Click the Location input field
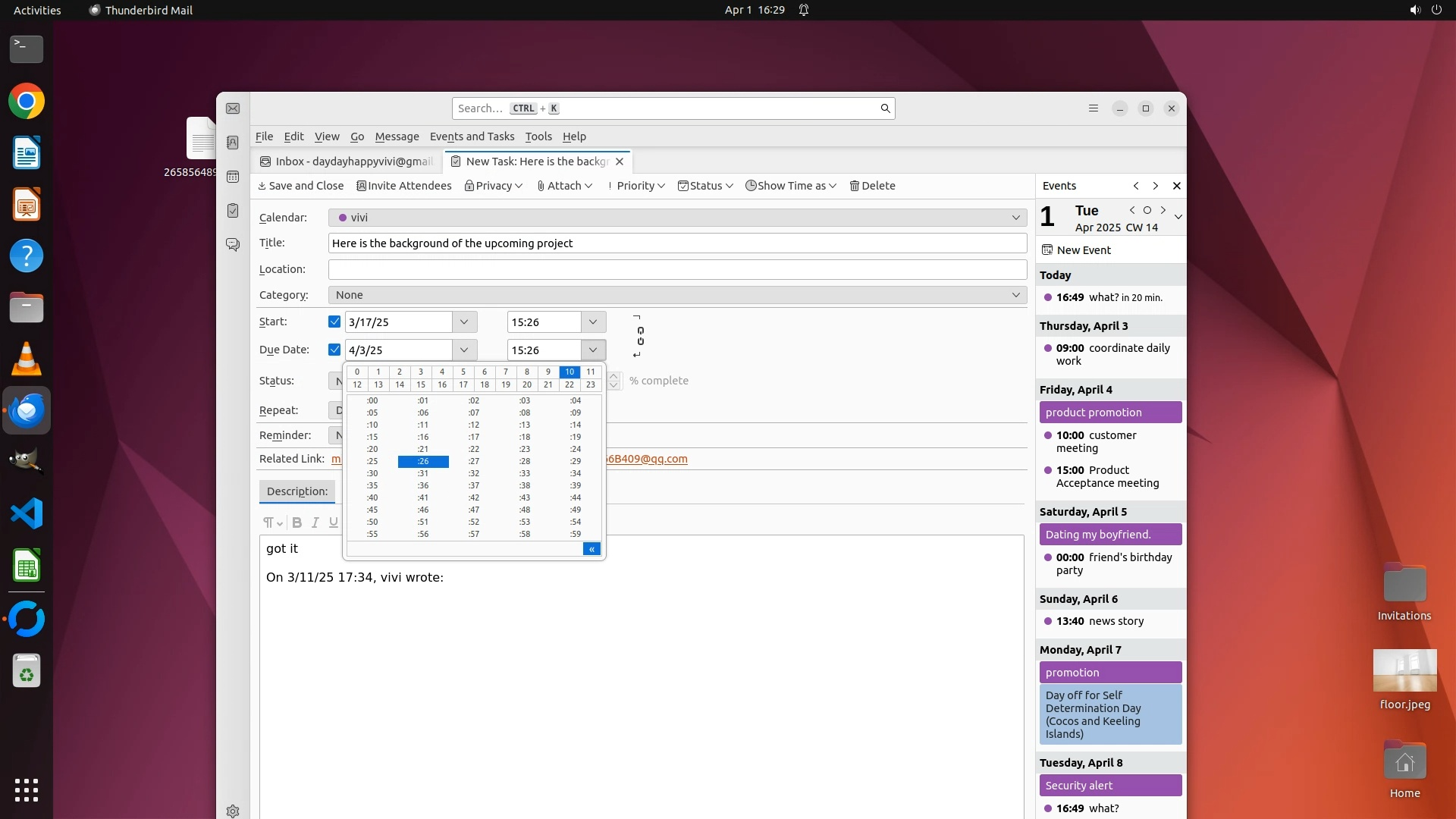Image resolution: width=1456 pixels, height=819 pixels. tap(676, 269)
